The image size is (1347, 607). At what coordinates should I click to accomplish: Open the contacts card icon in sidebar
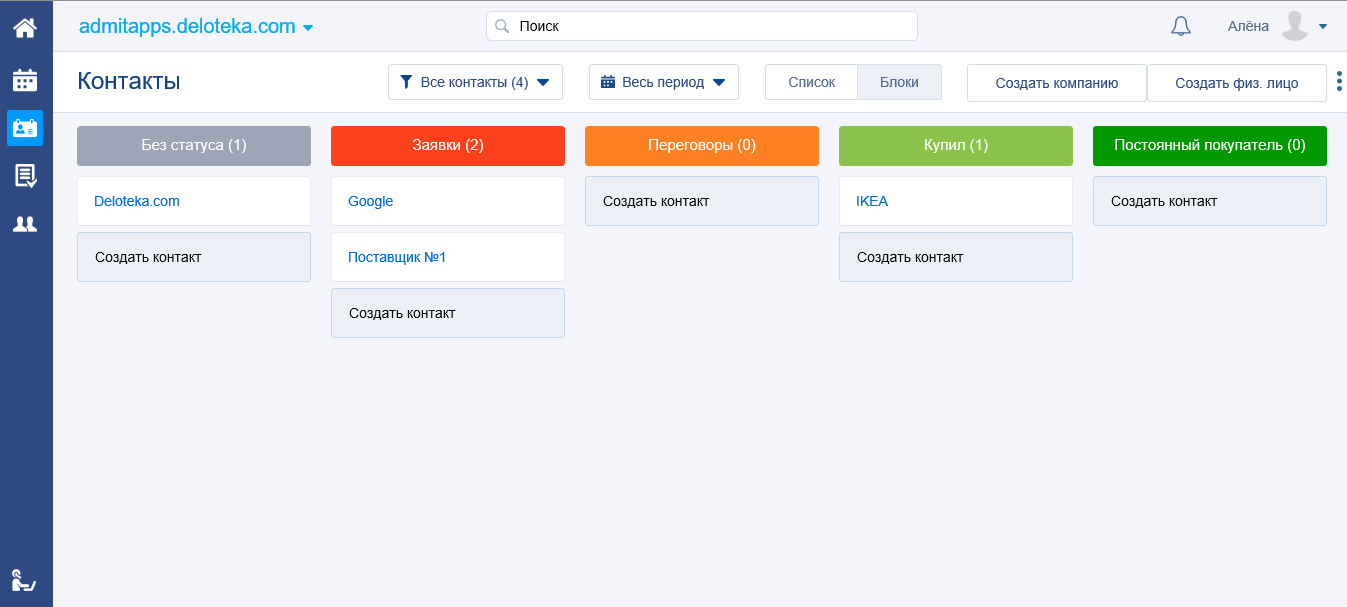click(25, 128)
